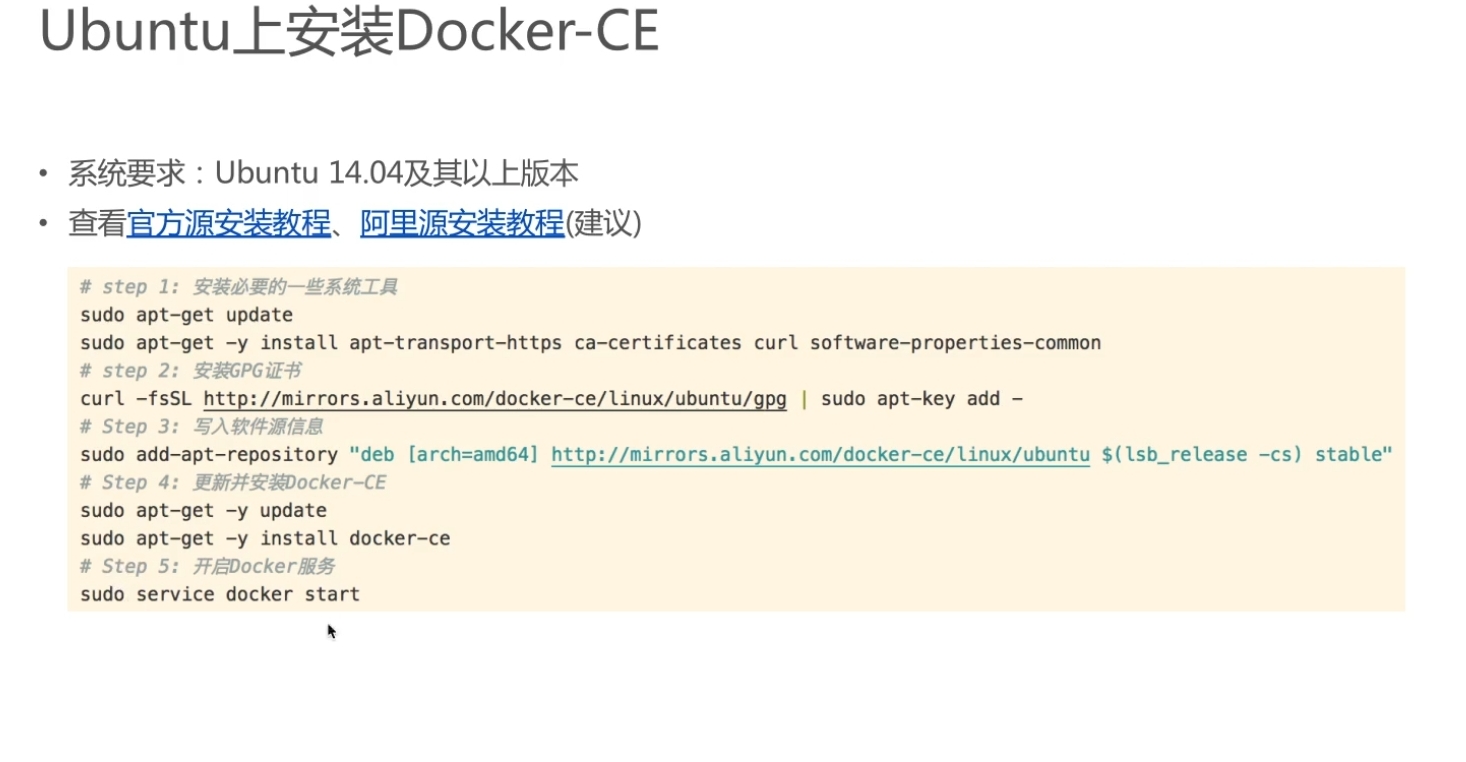Click the 'sudo apt-get -y update' line
Image resolution: width=1466 pixels, height=762 pixels.
pyautogui.click(x=203, y=511)
